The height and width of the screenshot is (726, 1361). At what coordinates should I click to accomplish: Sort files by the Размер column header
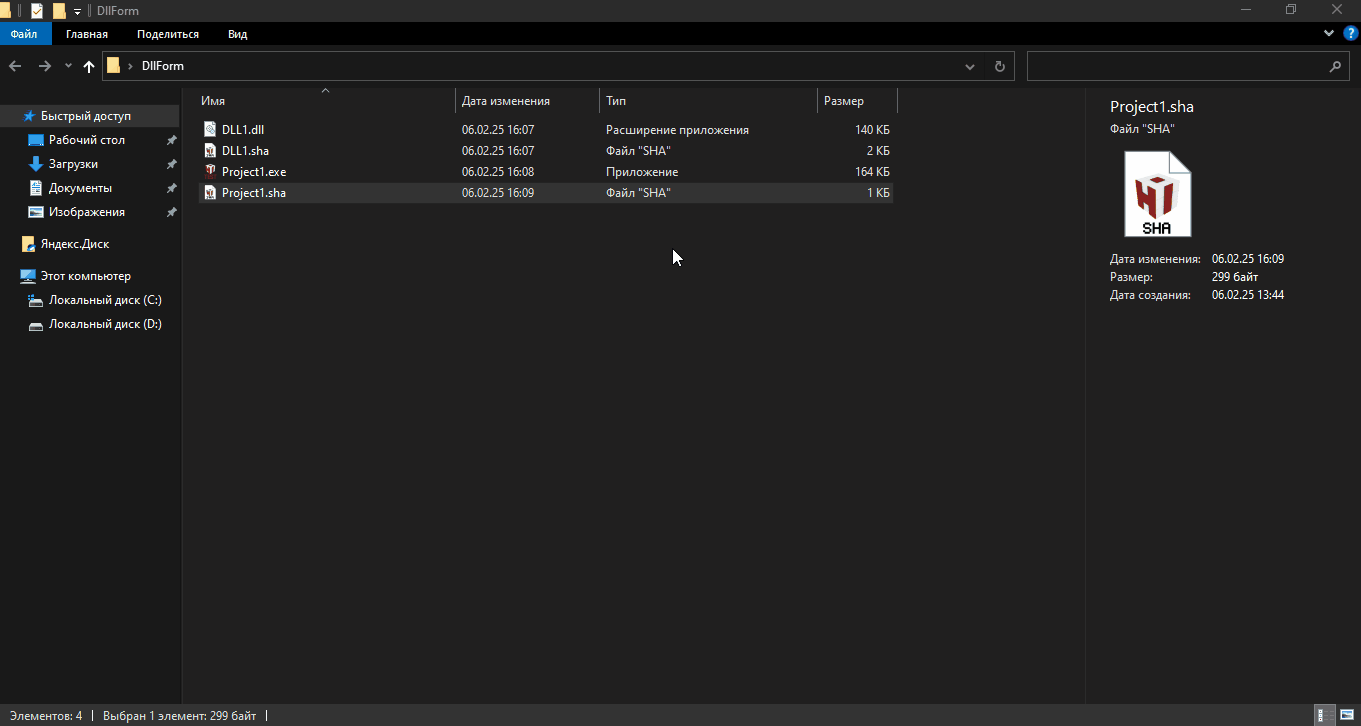[x=843, y=101]
